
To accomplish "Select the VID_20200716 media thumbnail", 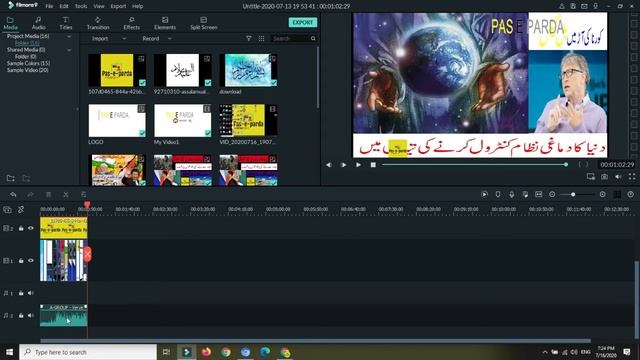I will [248, 120].
